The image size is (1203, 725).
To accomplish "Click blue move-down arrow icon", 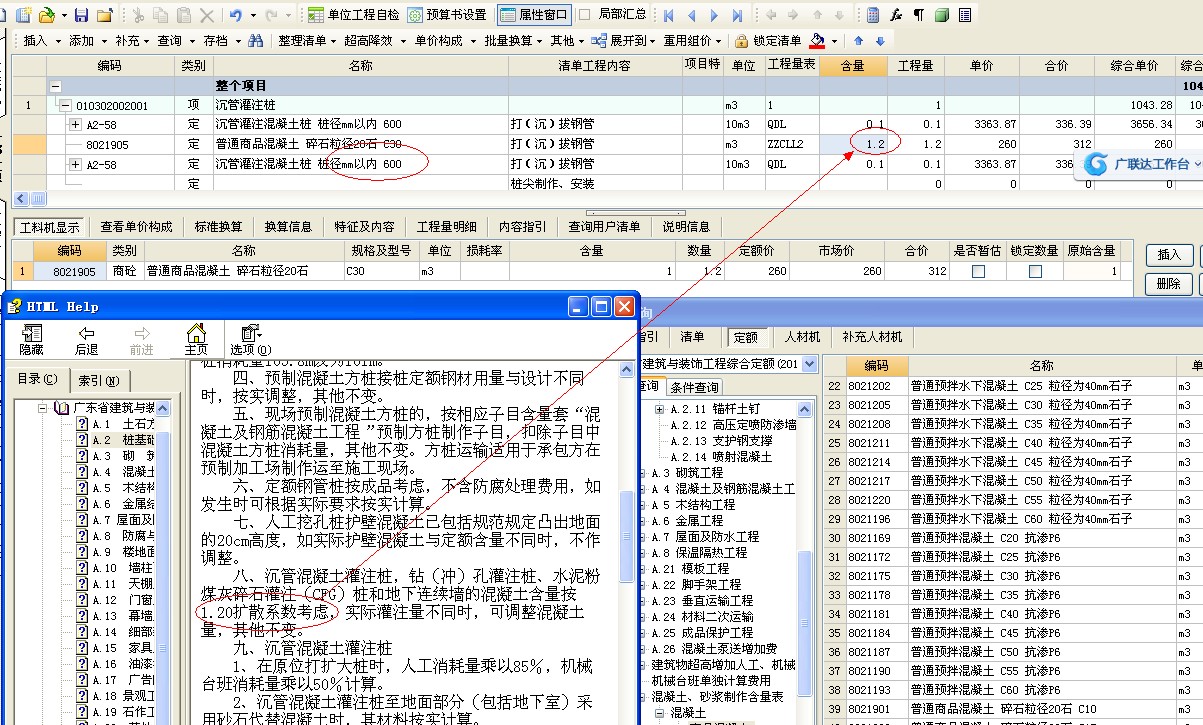I will click(x=880, y=41).
